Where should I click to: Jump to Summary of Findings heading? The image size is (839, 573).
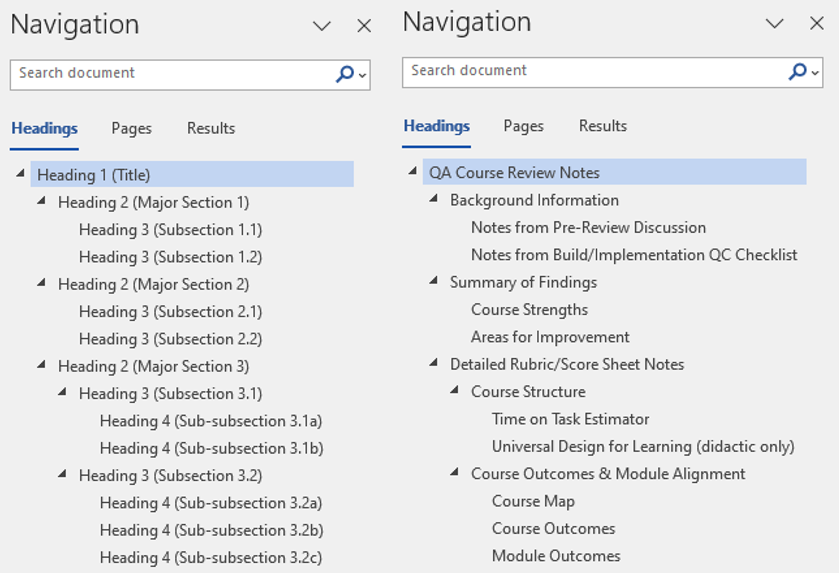coord(523,282)
